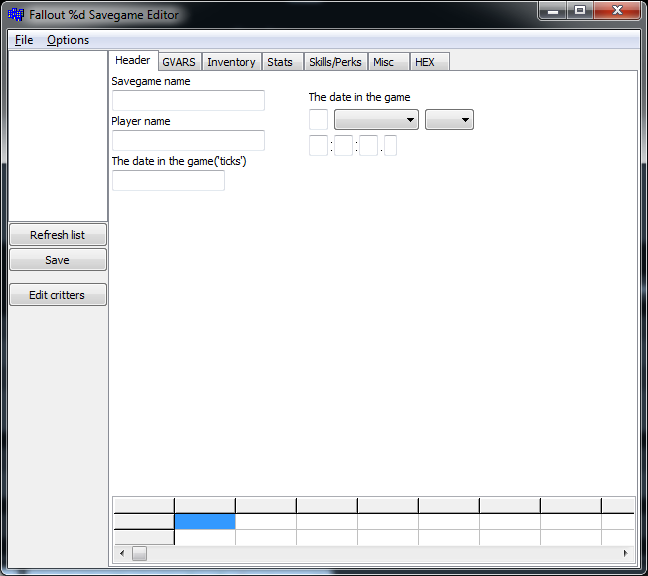Expand the month dropdown
The height and width of the screenshot is (576, 648).
[376, 120]
